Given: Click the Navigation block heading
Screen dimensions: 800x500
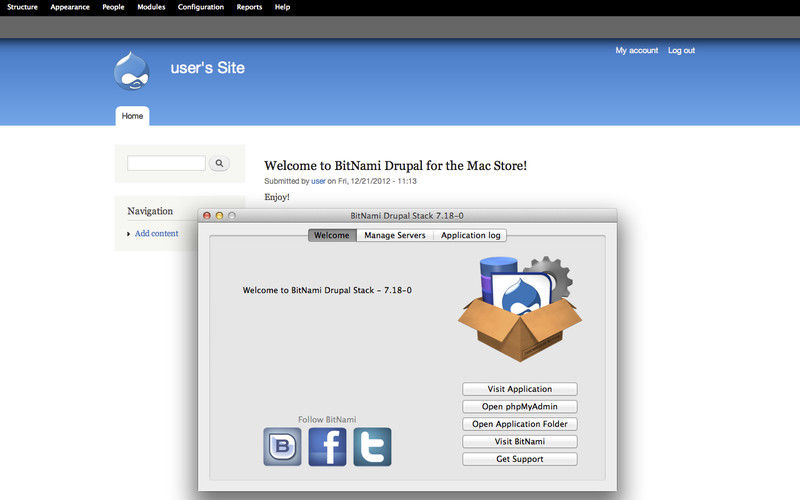Looking at the screenshot, I should click(x=150, y=211).
